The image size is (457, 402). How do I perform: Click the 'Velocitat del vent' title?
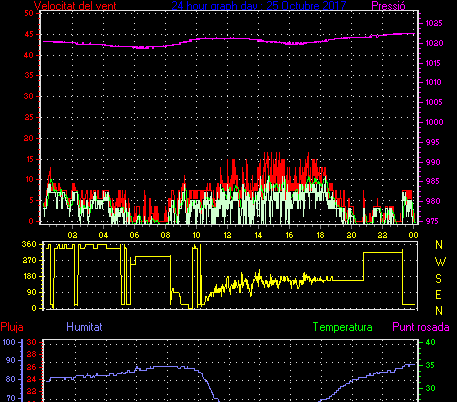pos(75,6)
